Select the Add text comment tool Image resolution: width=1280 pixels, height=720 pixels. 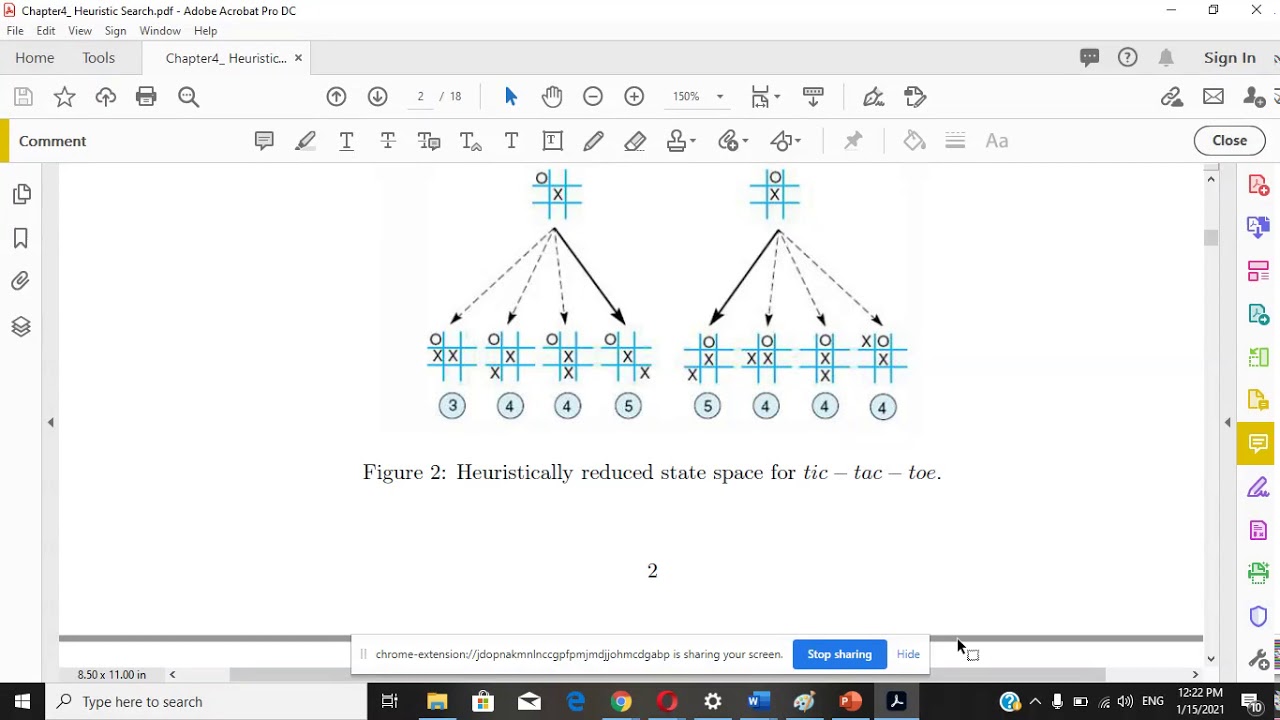511,141
